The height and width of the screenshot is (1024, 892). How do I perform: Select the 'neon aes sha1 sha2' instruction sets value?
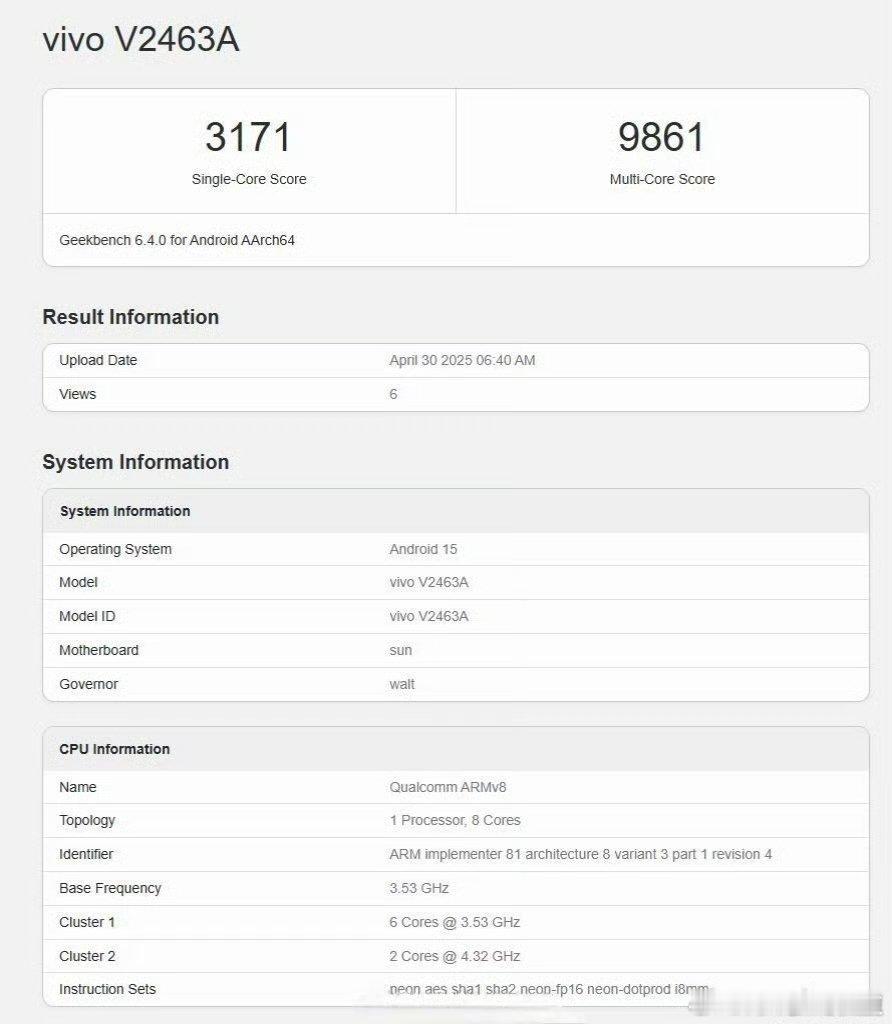point(549,990)
